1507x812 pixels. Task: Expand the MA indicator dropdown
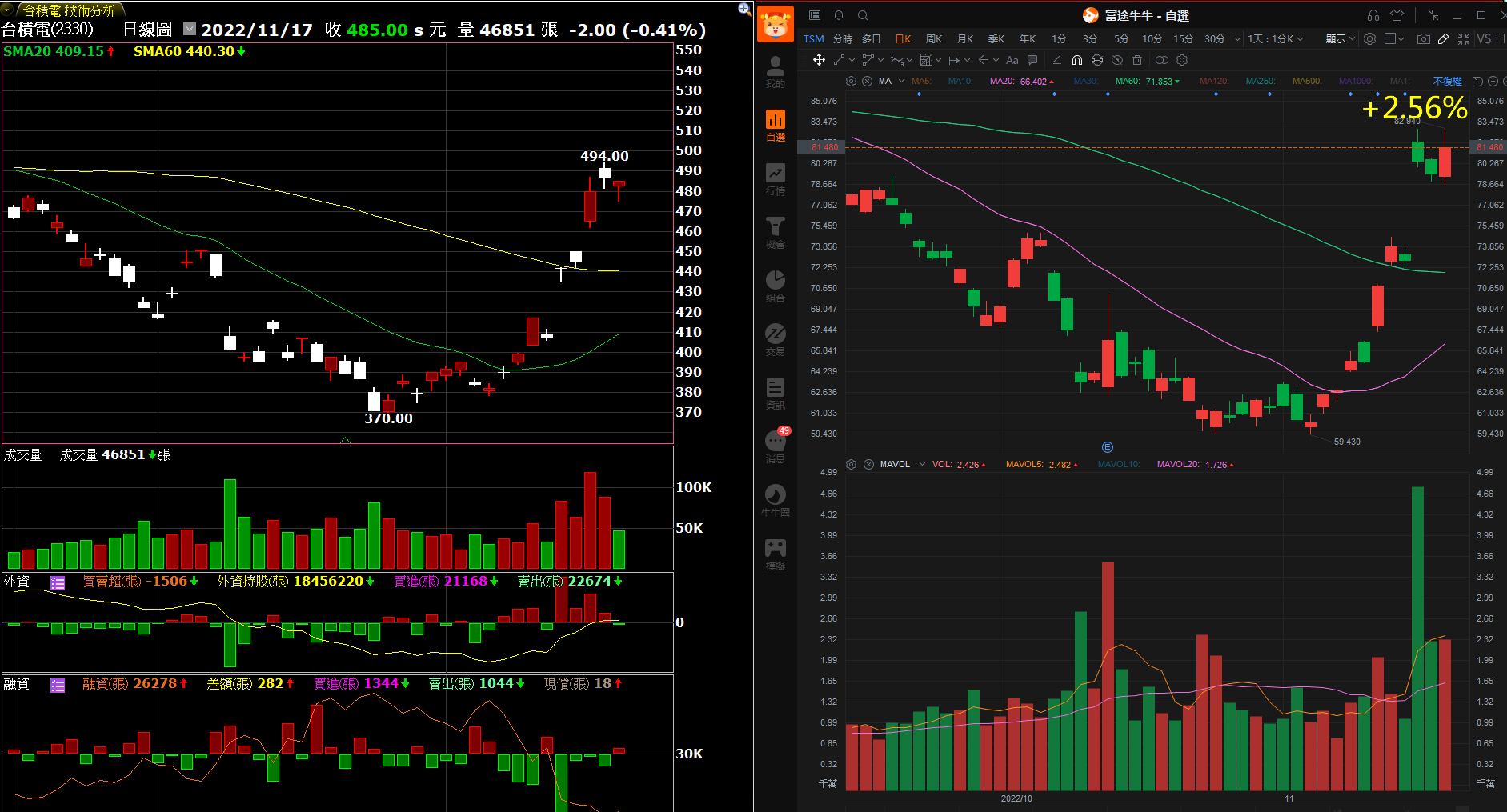(x=901, y=81)
